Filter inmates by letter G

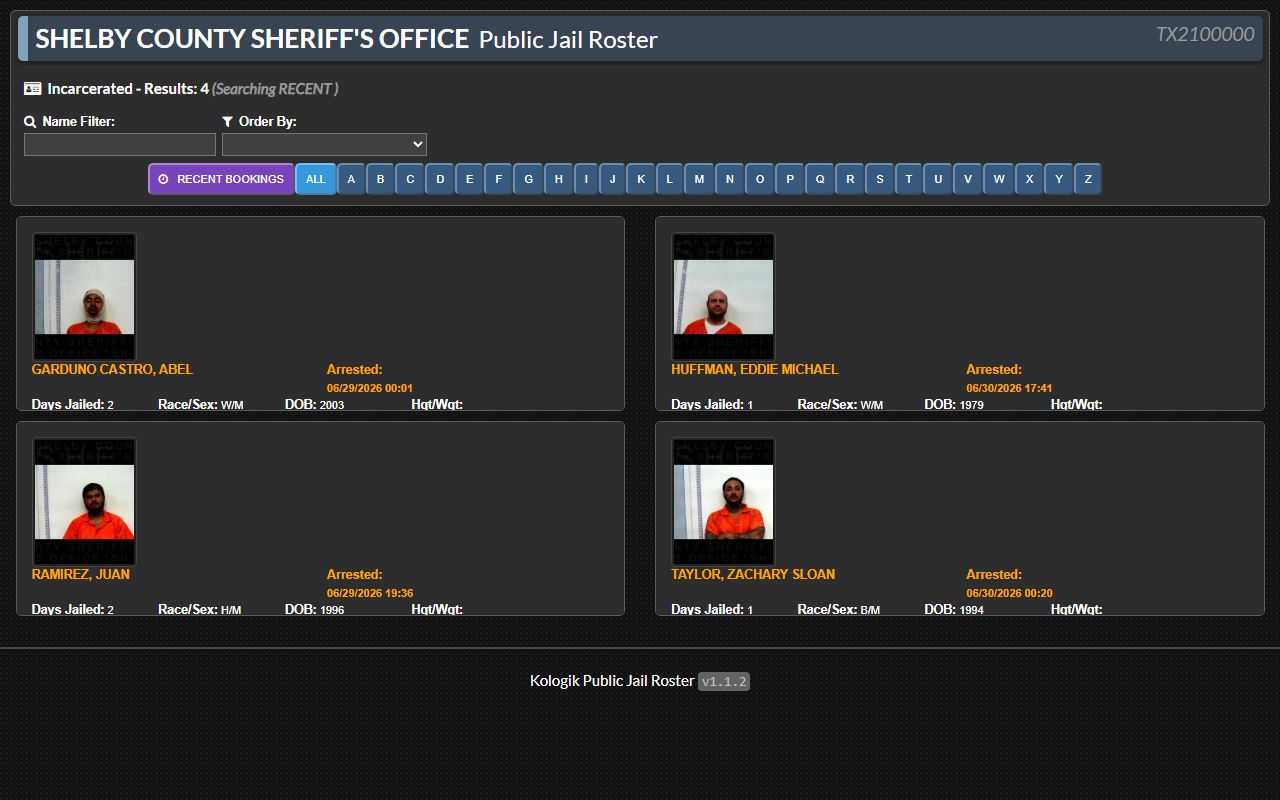point(528,179)
